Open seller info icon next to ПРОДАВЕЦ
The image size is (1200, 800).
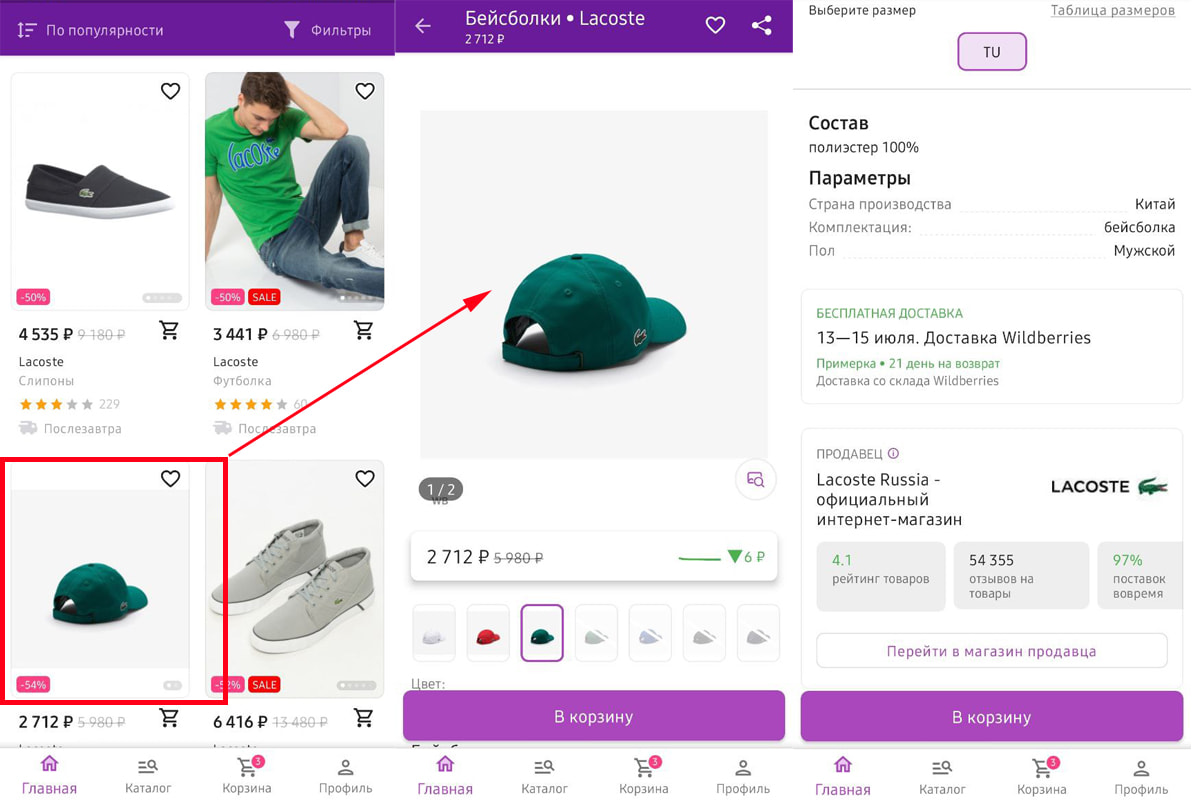tap(894, 453)
